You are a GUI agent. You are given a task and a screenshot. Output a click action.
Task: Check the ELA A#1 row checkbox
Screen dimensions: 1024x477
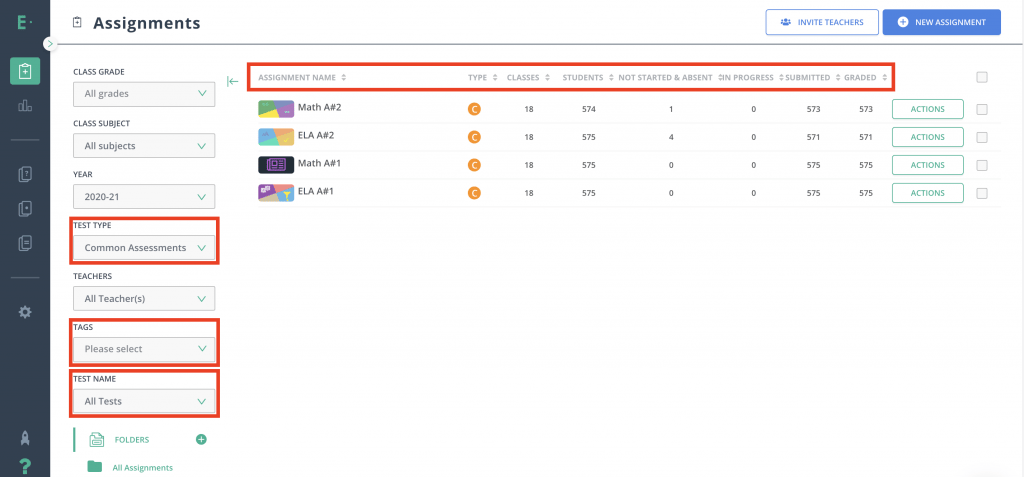(982, 193)
